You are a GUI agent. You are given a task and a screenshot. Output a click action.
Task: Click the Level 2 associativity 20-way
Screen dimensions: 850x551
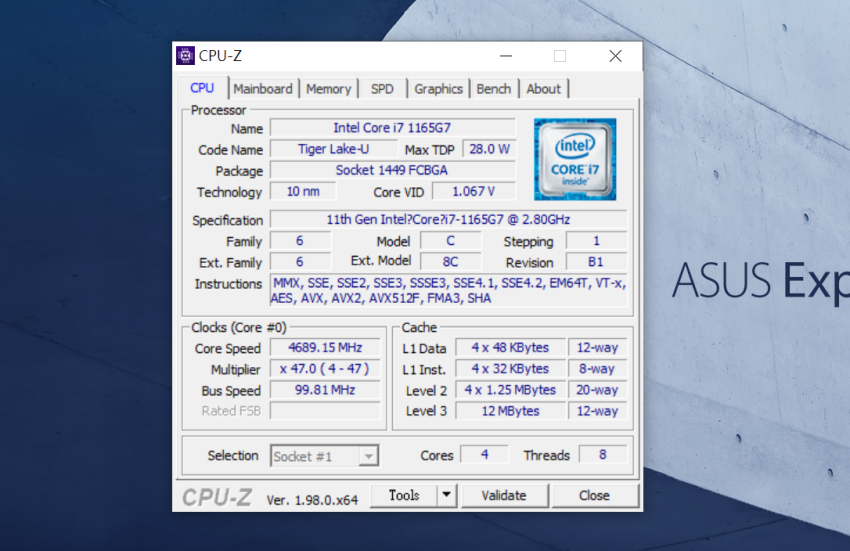[597, 390]
